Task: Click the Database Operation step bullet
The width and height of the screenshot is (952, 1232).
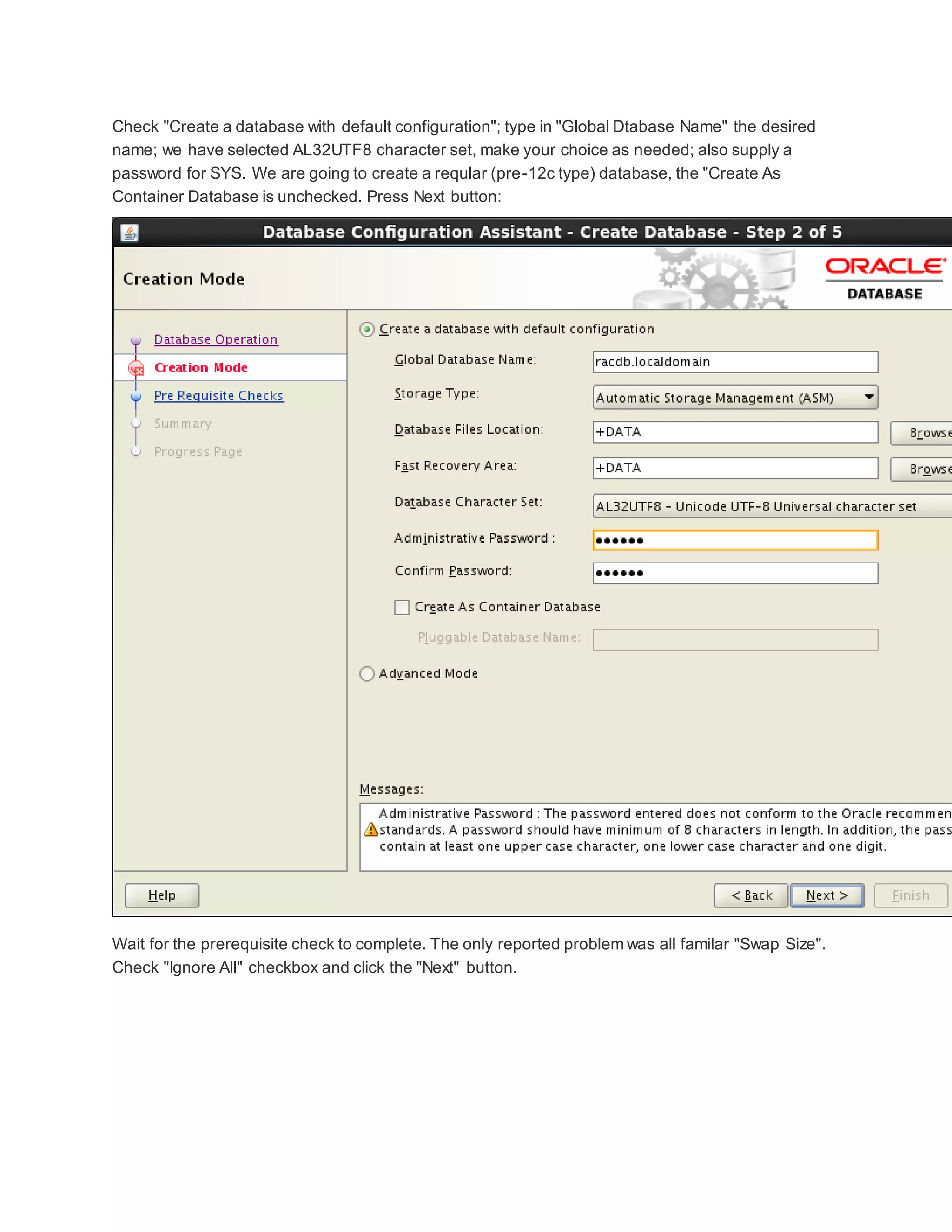Action: [x=136, y=339]
